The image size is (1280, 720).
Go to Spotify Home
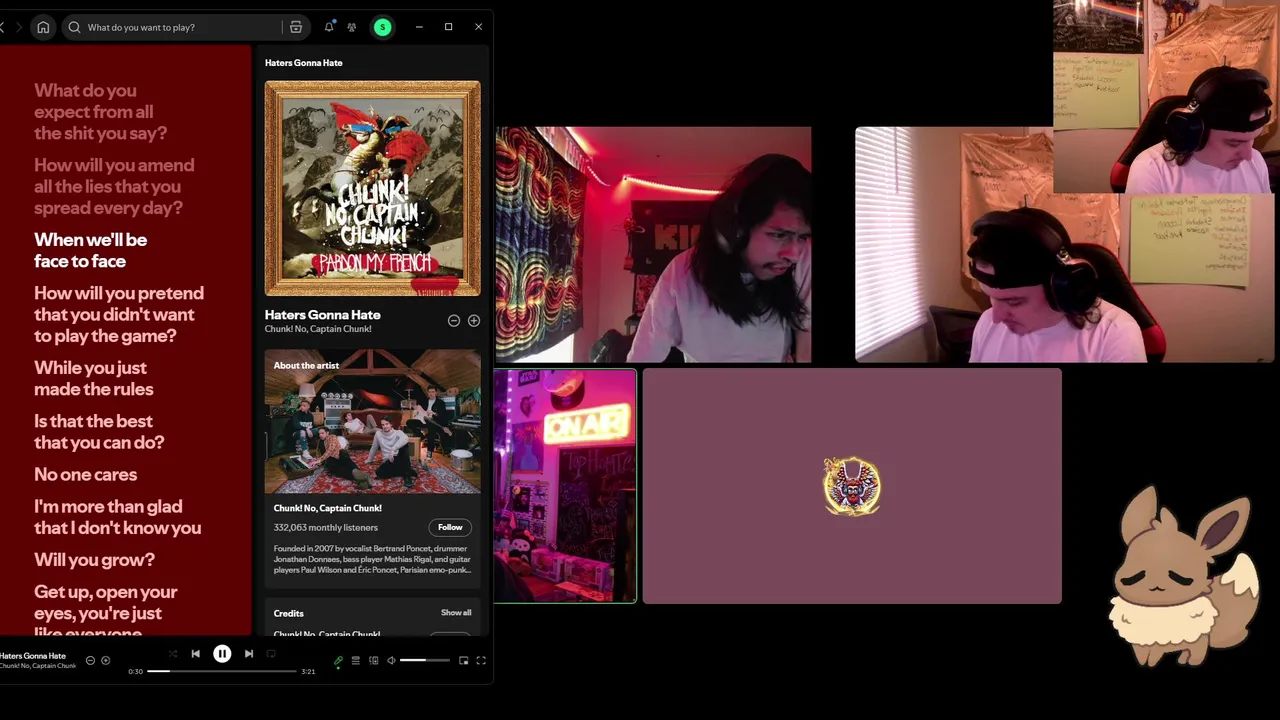click(43, 27)
